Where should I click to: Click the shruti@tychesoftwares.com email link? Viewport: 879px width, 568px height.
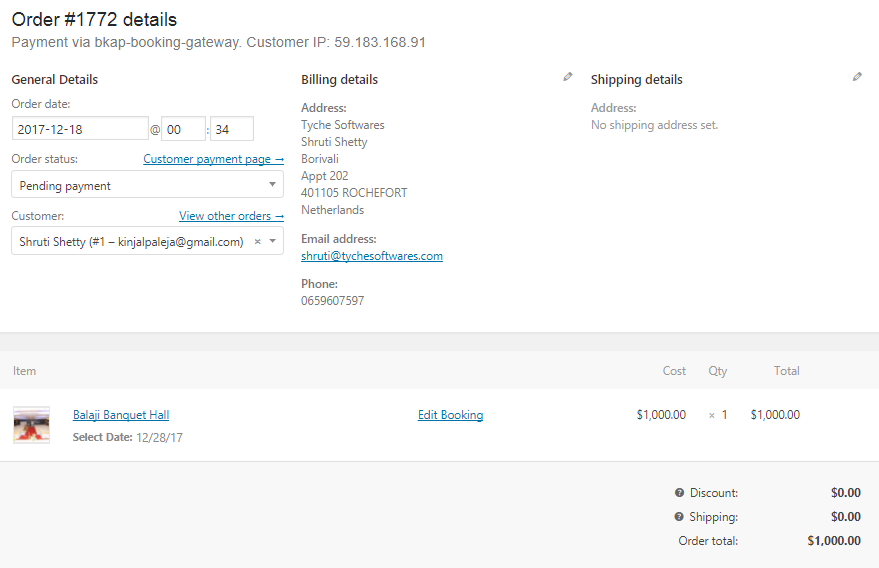coord(371,256)
